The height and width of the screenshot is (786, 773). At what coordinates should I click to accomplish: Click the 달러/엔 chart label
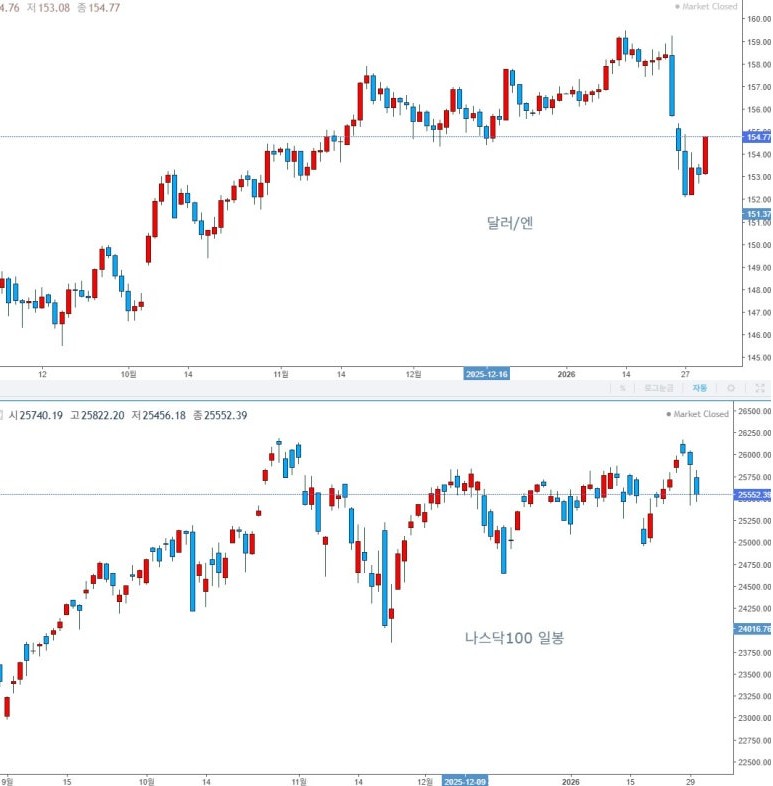[510, 223]
